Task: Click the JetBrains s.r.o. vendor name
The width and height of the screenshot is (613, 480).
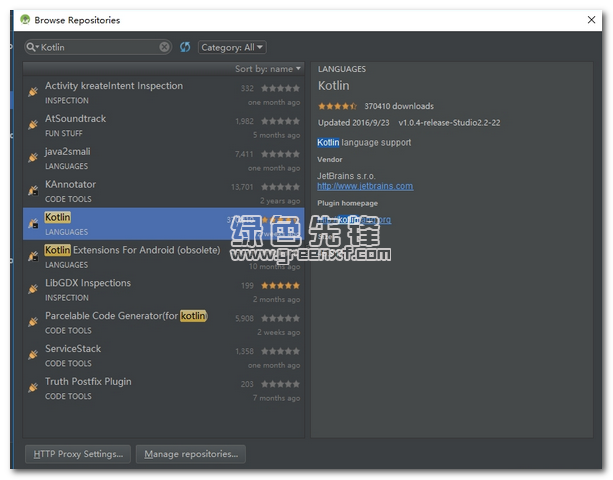Action: coord(346,176)
